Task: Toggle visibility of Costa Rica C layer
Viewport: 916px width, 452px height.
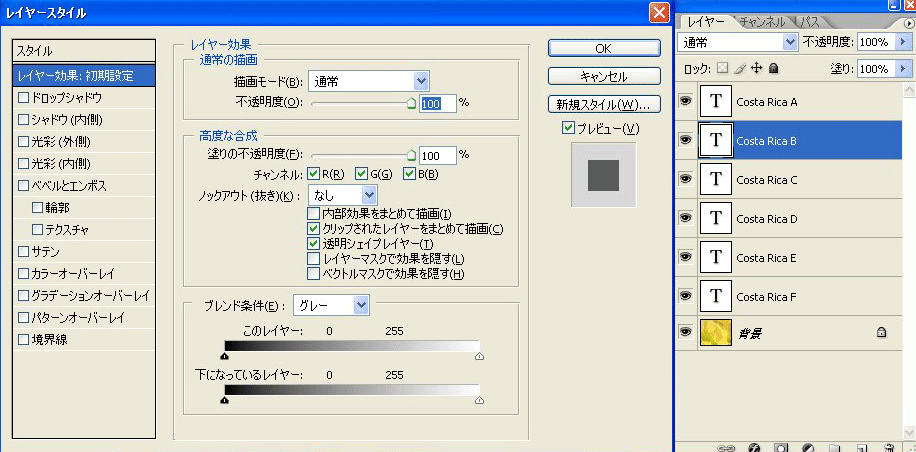Action: [685, 179]
